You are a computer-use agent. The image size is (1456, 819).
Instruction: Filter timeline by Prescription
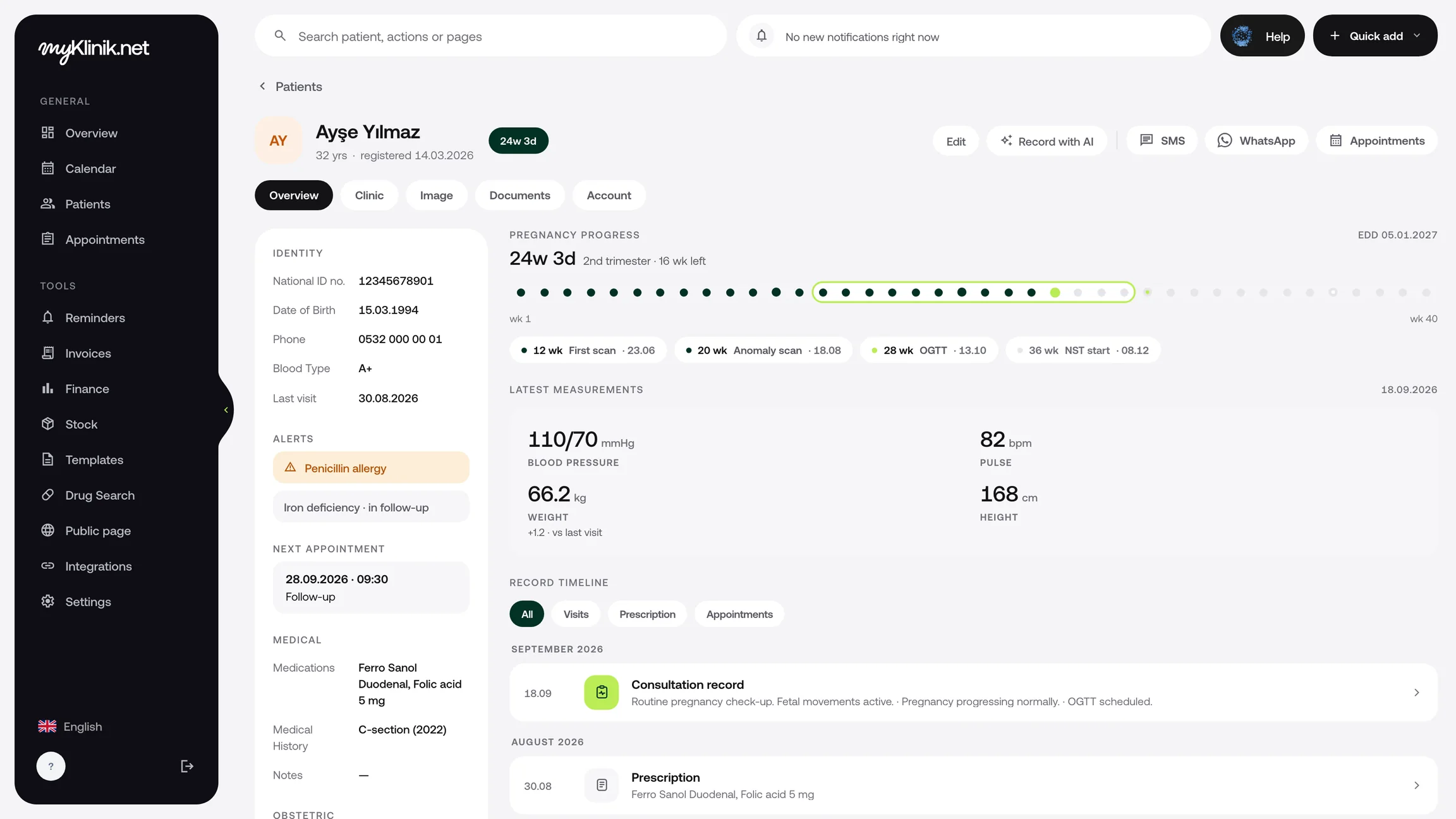(x=647, y=614)
